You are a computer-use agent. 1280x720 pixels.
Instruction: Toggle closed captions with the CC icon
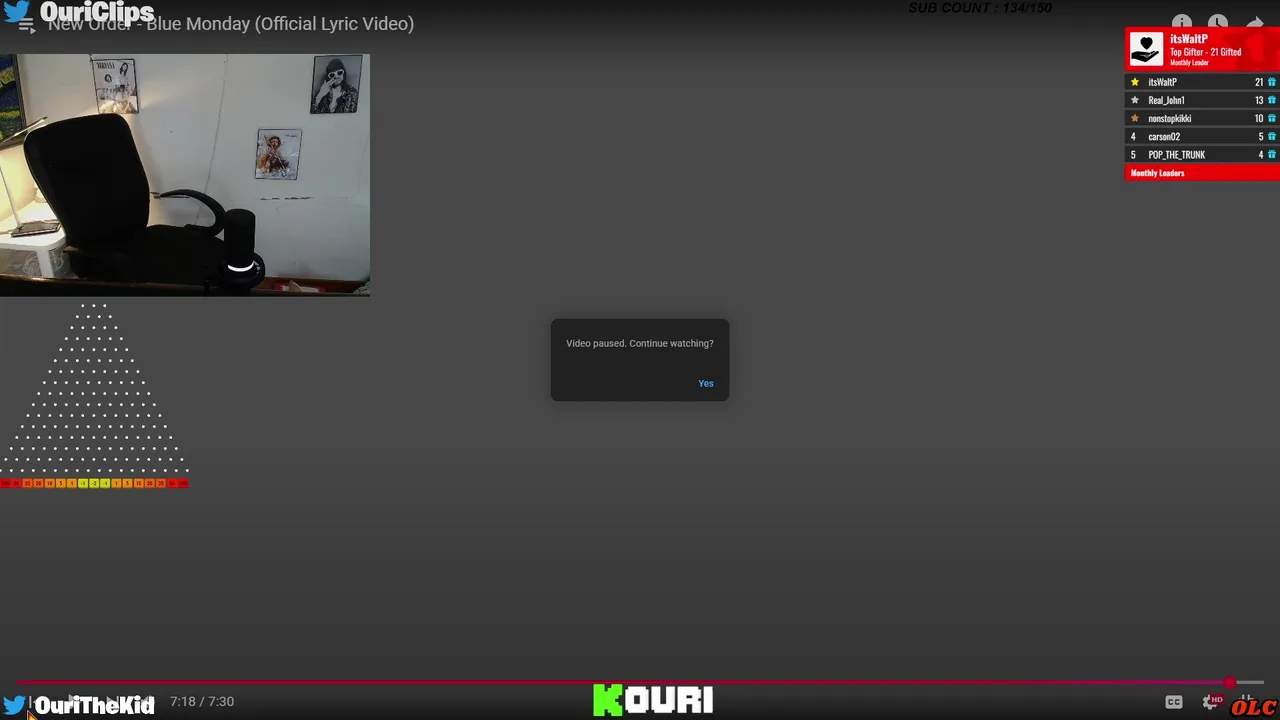click(x=1174, y=702)
